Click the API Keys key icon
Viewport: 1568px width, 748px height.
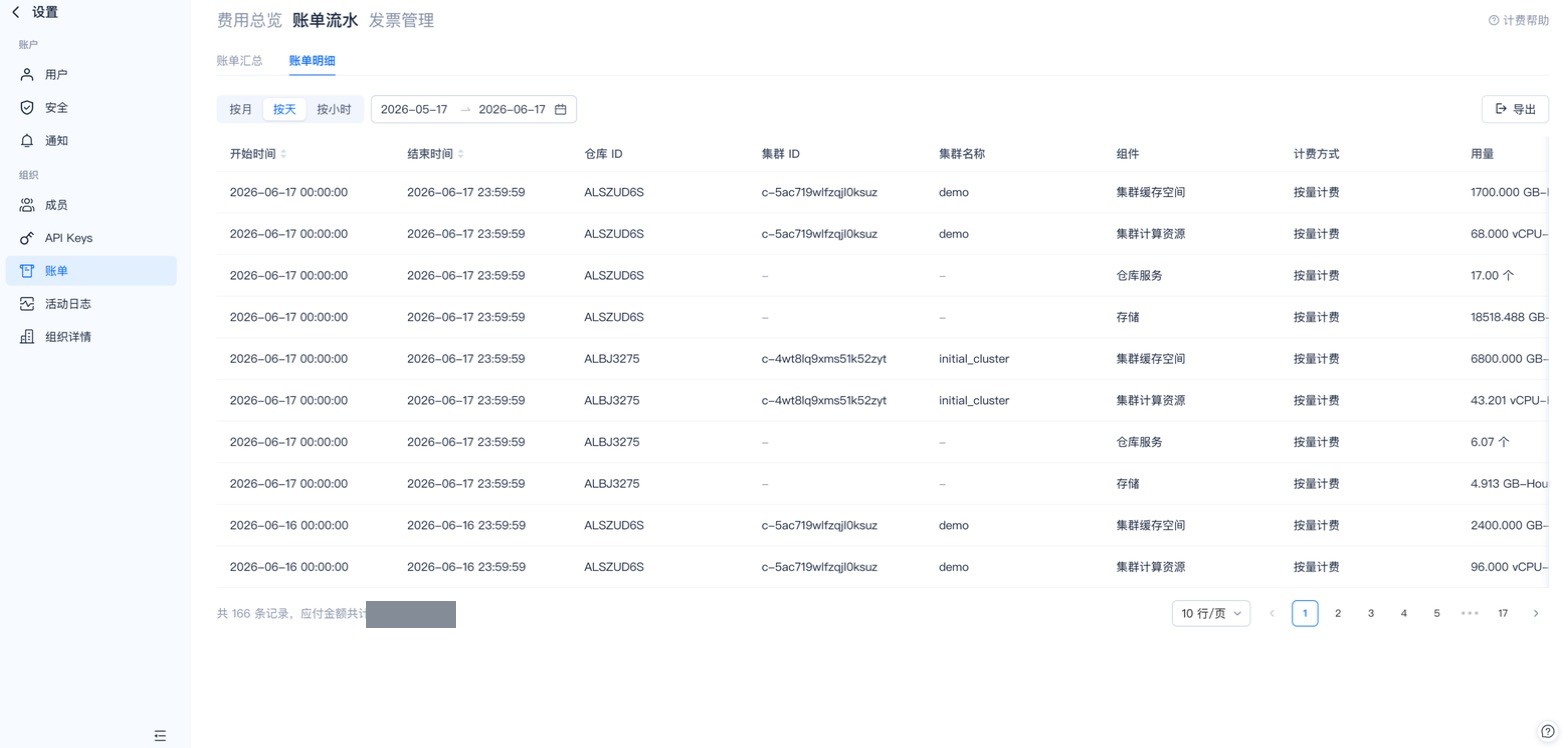point(27,238)
